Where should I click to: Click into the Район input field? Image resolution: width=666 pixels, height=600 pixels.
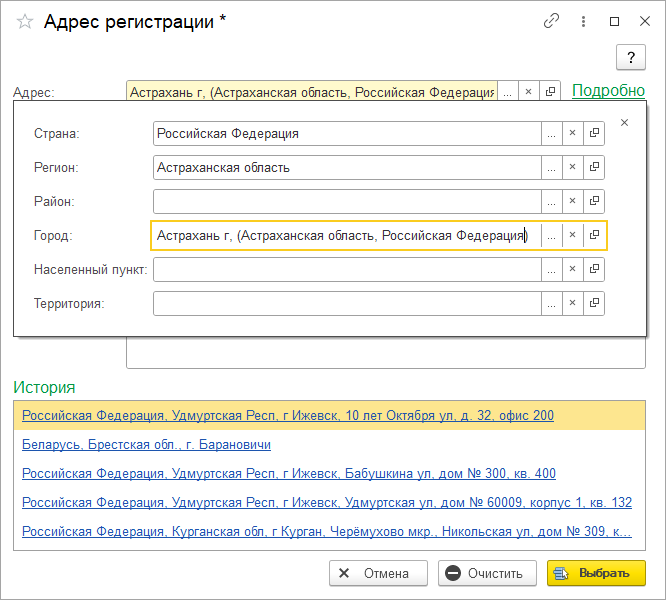[x=346, y=201]
